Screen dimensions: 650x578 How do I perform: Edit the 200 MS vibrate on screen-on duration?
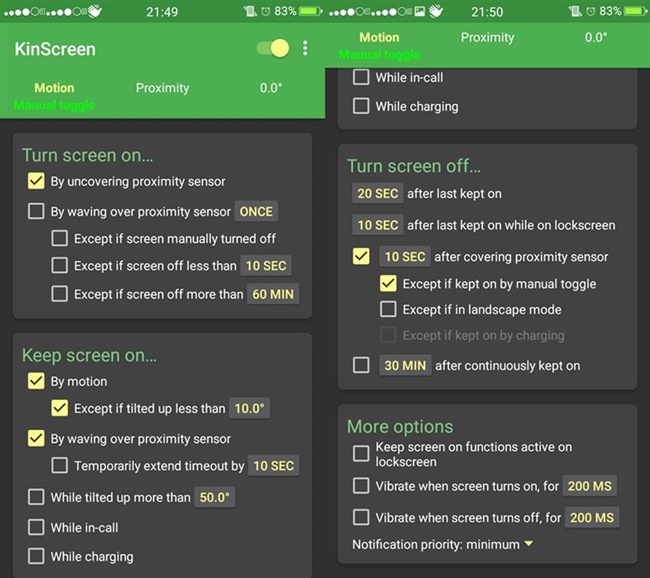(x=590, y=487)
